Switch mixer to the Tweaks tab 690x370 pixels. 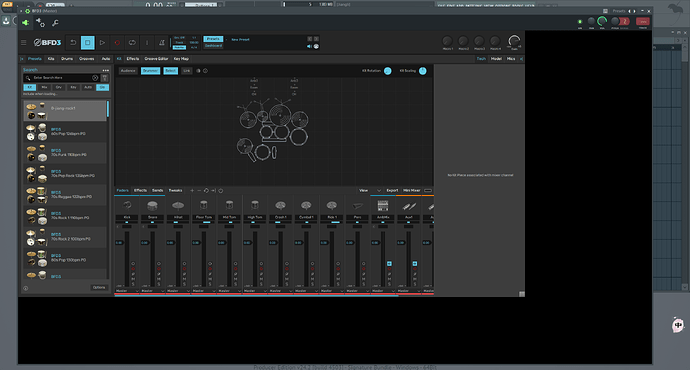pos(176,190)
